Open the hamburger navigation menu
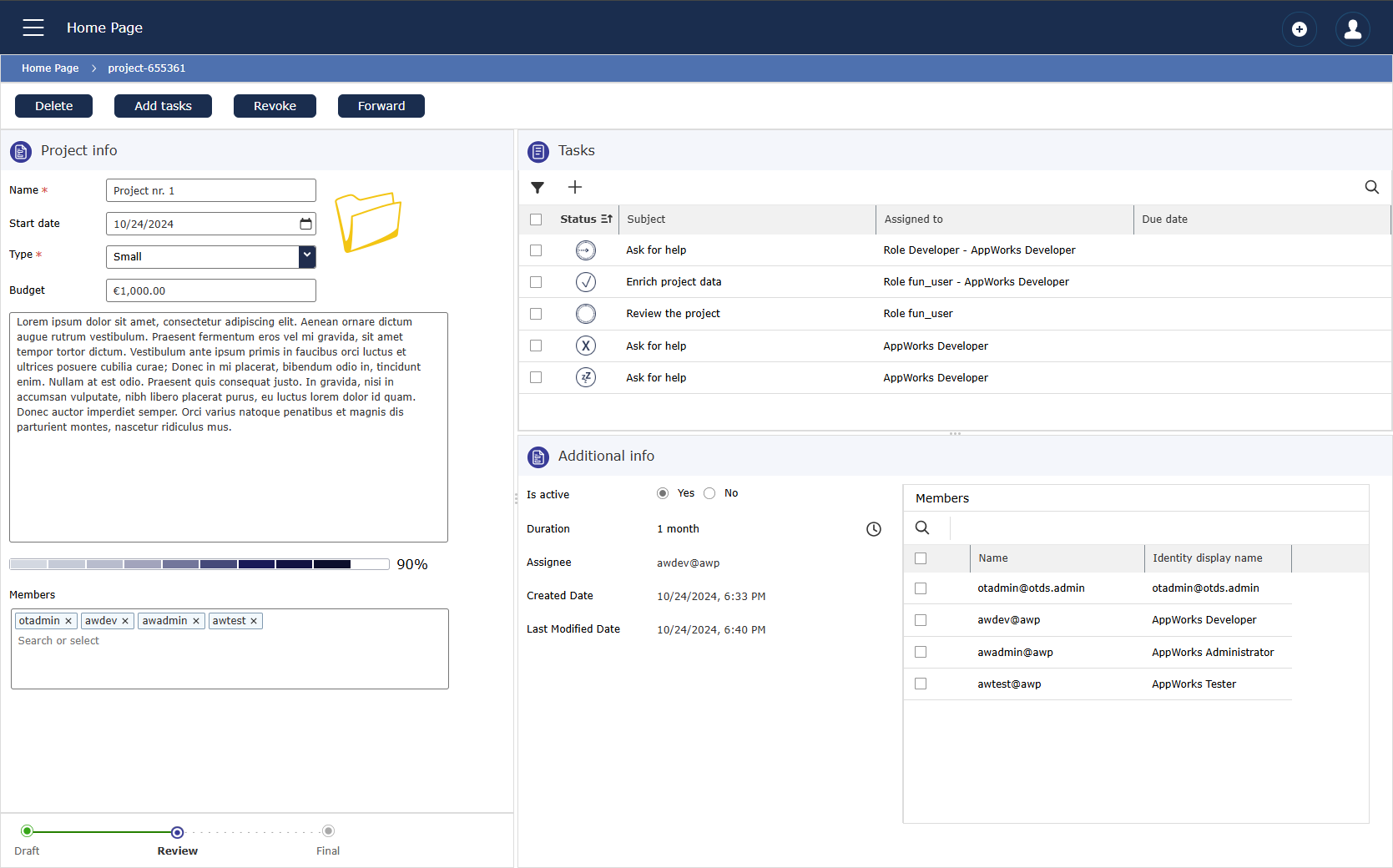This screenshot has height=868, width=1393. (33, 28)
